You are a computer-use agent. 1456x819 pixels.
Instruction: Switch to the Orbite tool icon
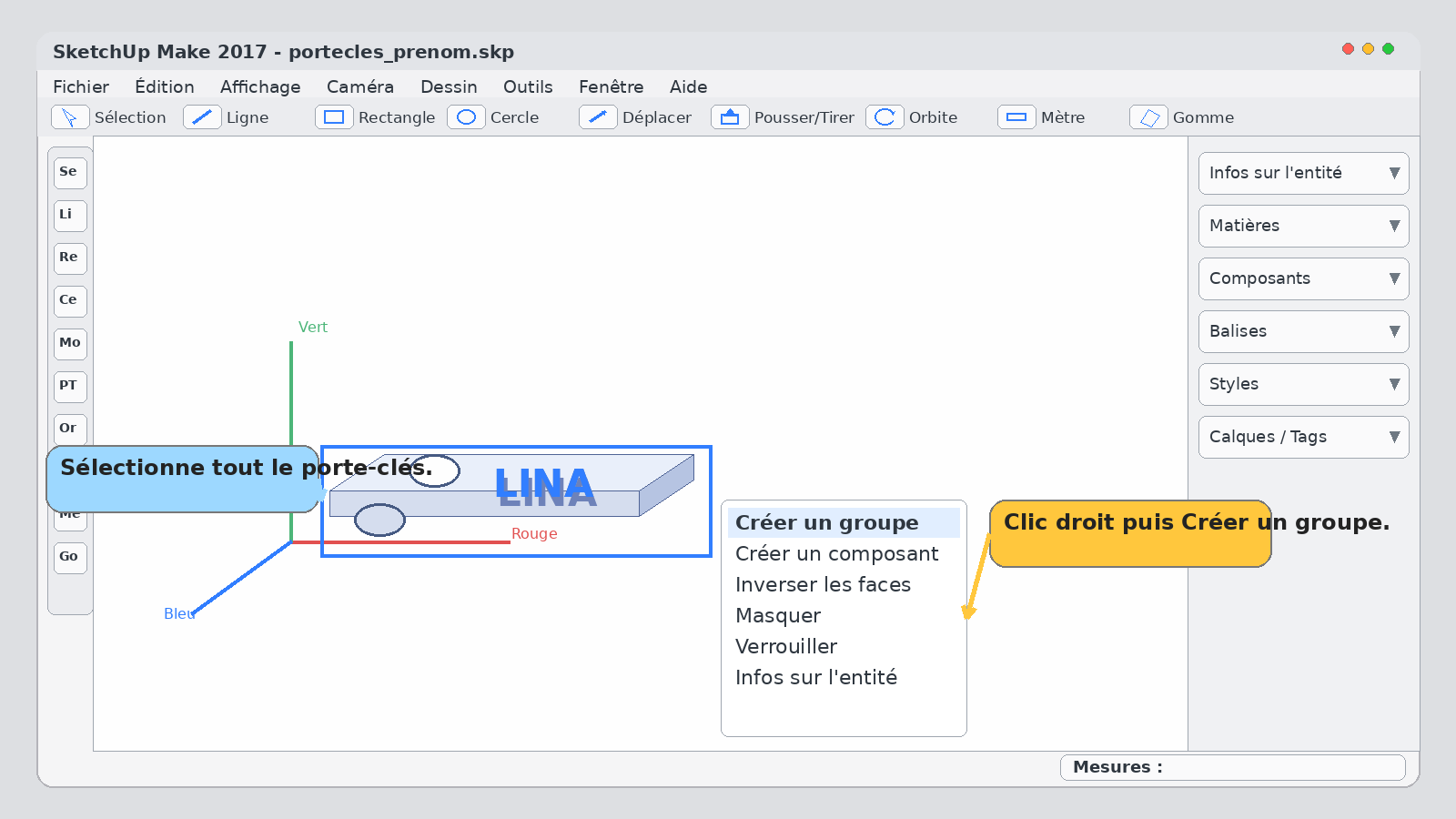coord(885,117)
